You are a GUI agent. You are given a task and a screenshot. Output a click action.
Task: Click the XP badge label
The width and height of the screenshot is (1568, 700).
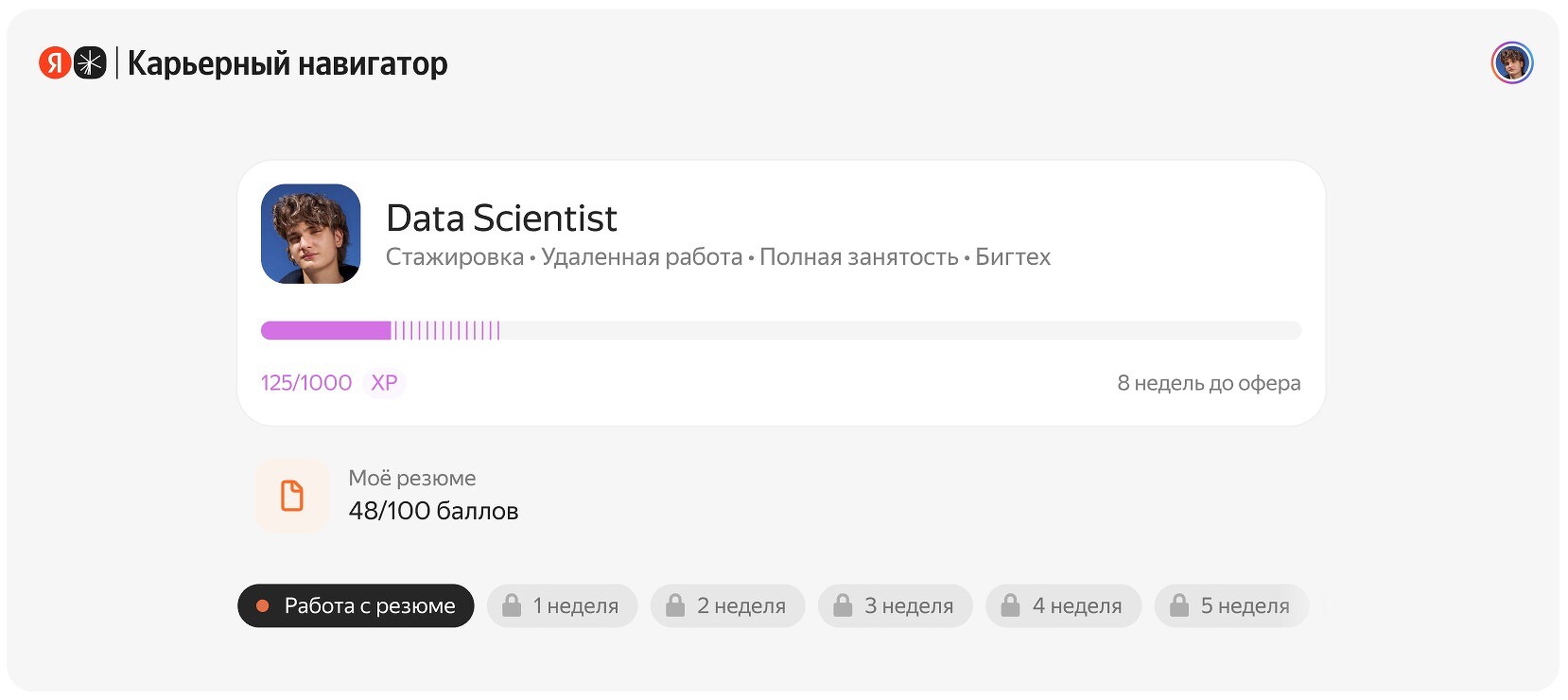384,383
